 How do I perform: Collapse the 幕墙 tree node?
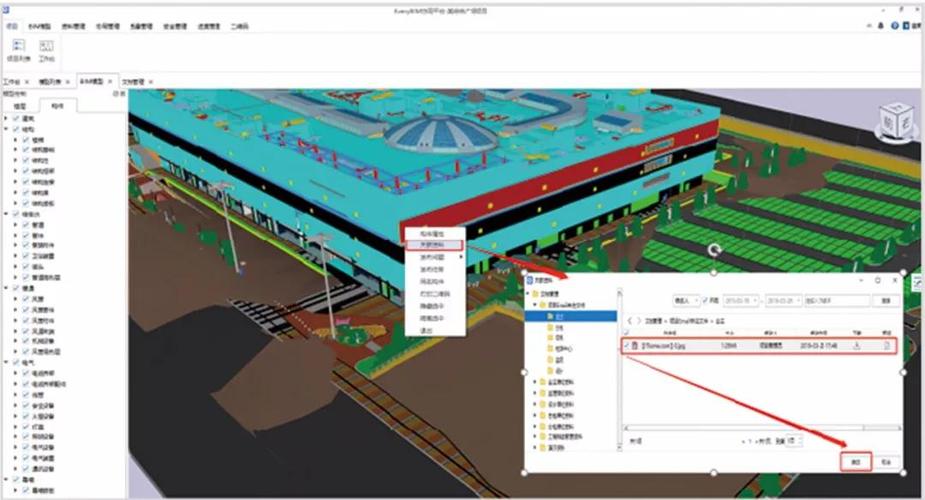point(6,479)
